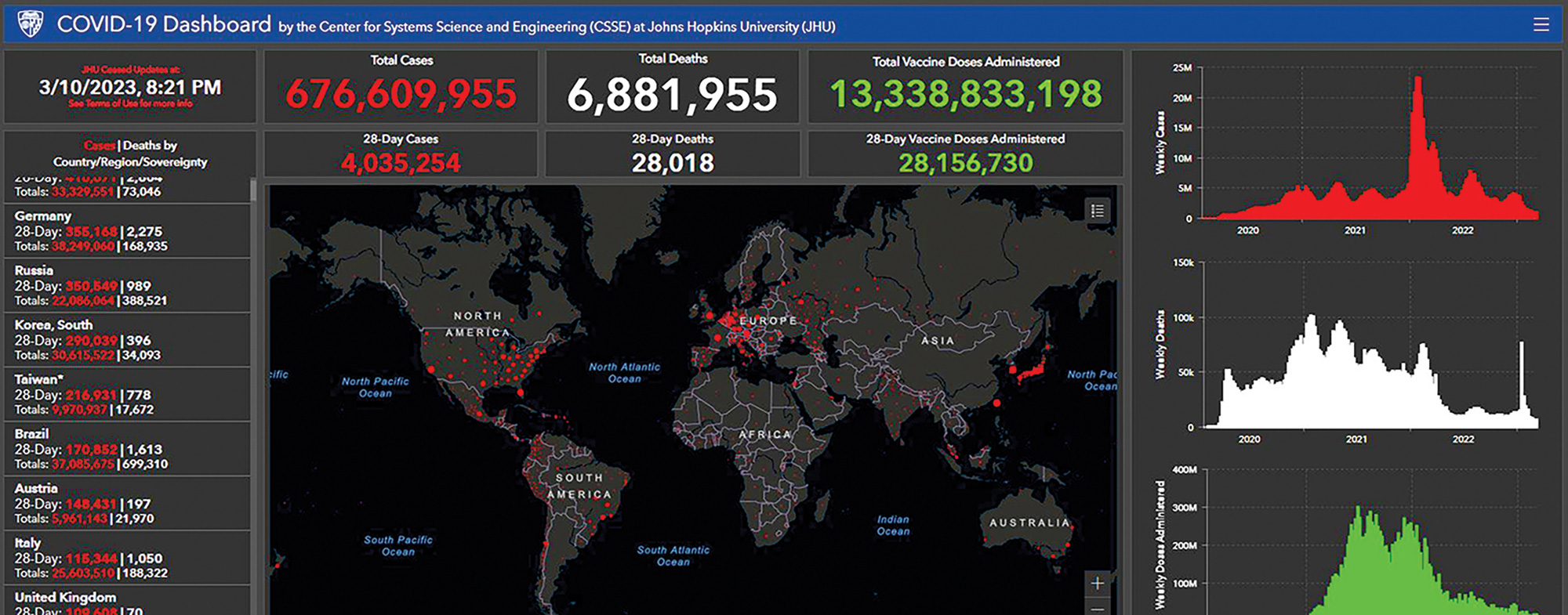
Task: Click the Johns Hopkins shield logo
Action: coord(31,24)
